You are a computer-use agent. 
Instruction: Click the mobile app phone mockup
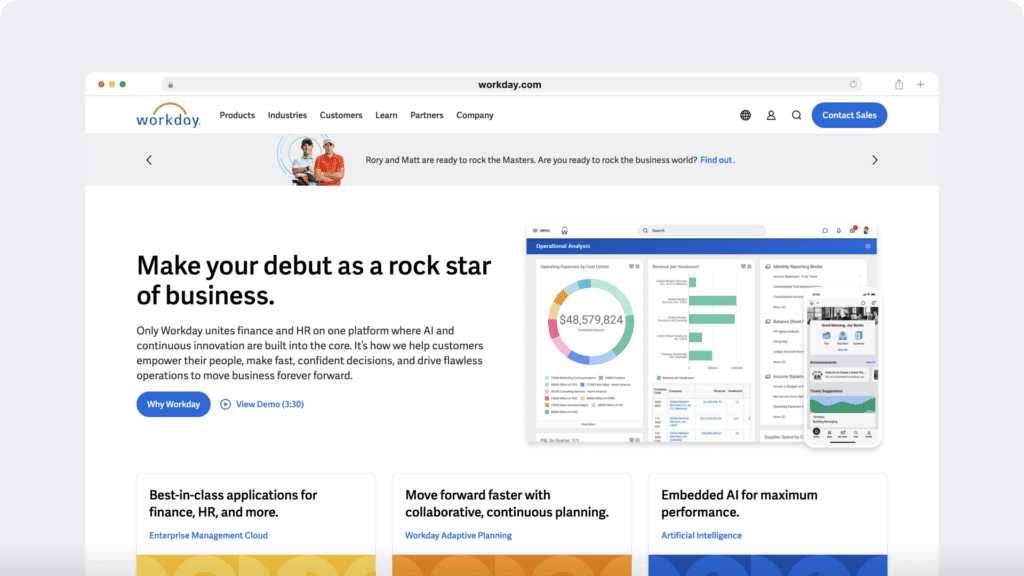point(843,368)
